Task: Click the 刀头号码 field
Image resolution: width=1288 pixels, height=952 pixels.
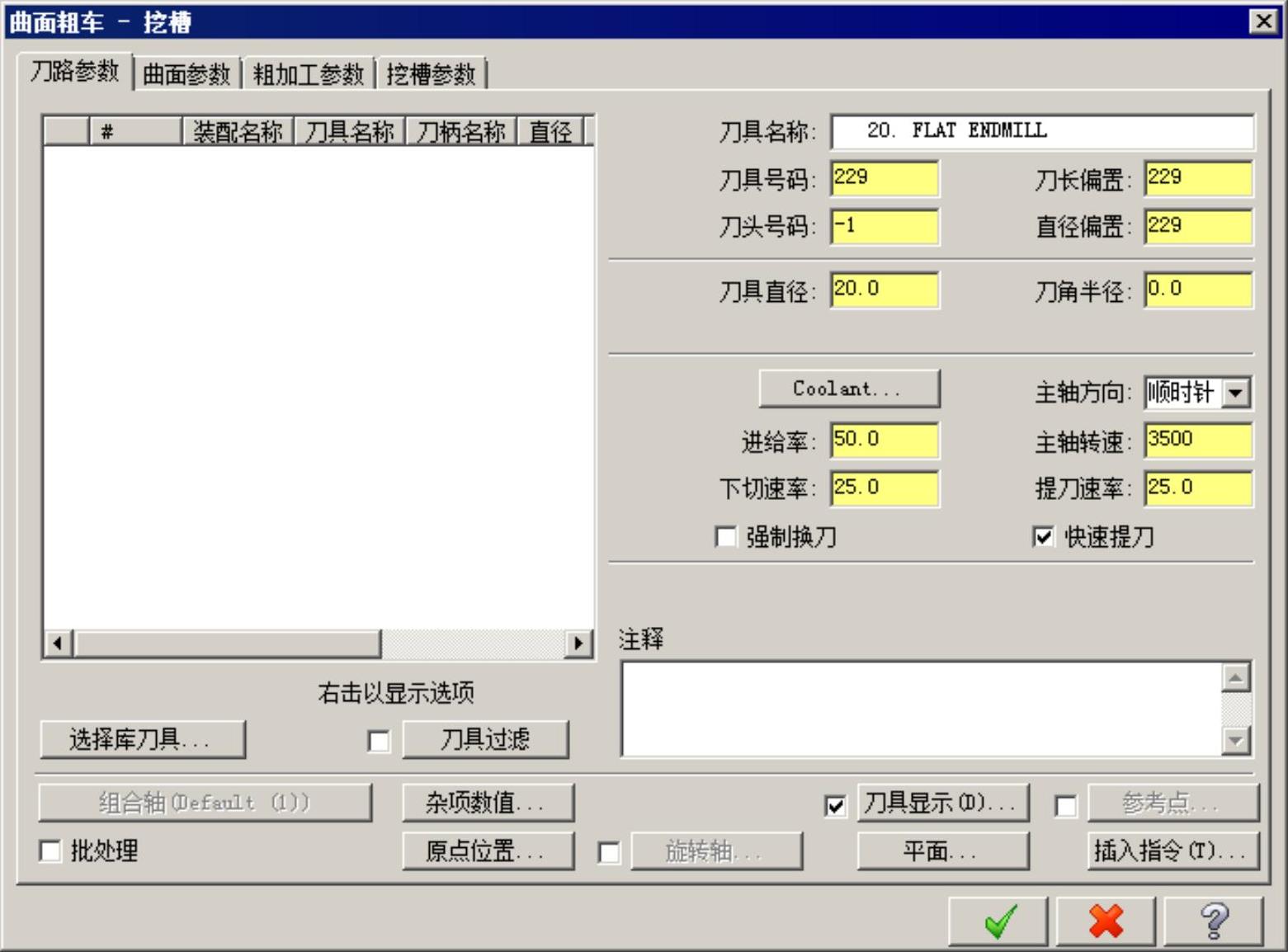Action: point(885,226)
